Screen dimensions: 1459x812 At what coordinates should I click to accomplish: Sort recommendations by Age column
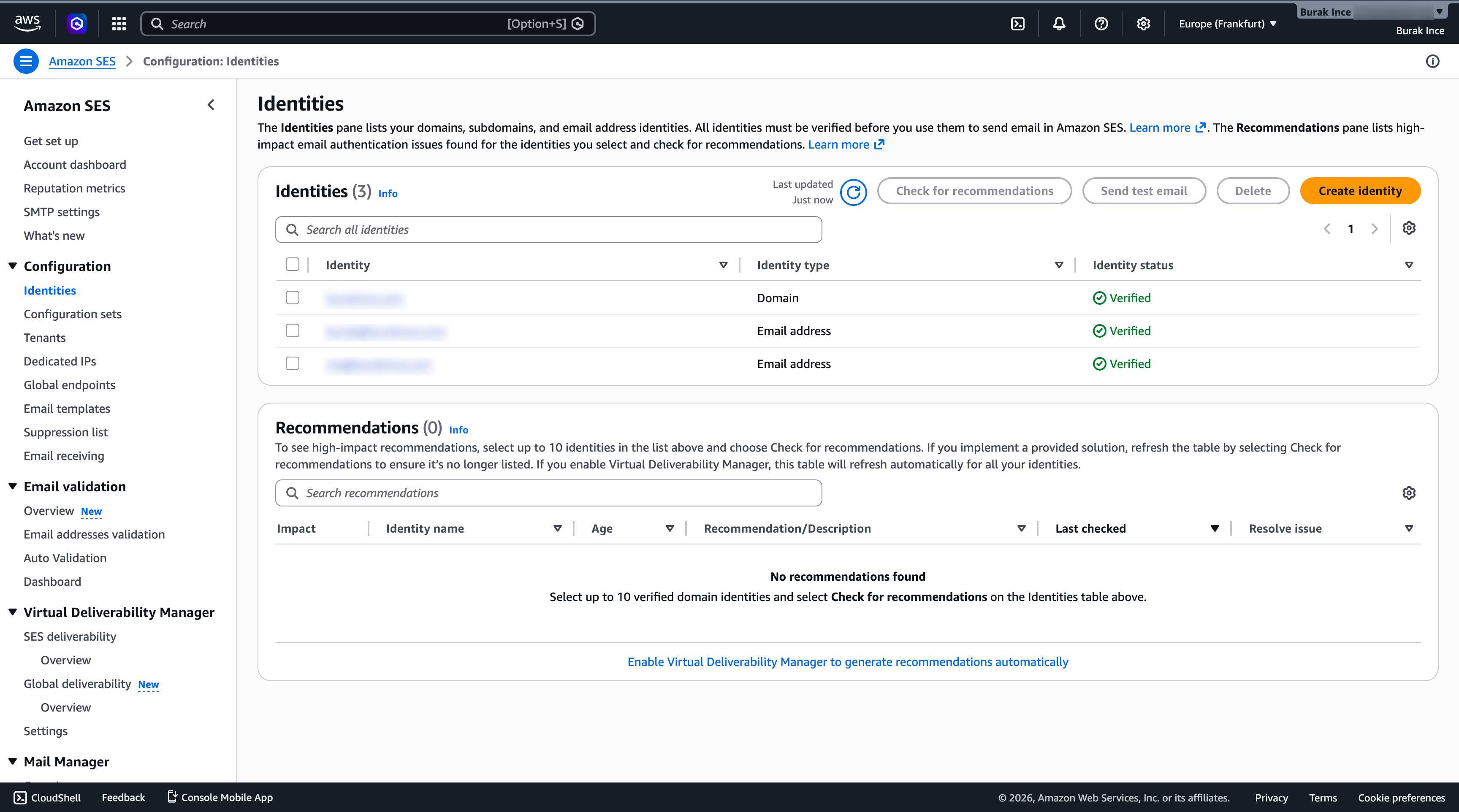tap(670, 528)
